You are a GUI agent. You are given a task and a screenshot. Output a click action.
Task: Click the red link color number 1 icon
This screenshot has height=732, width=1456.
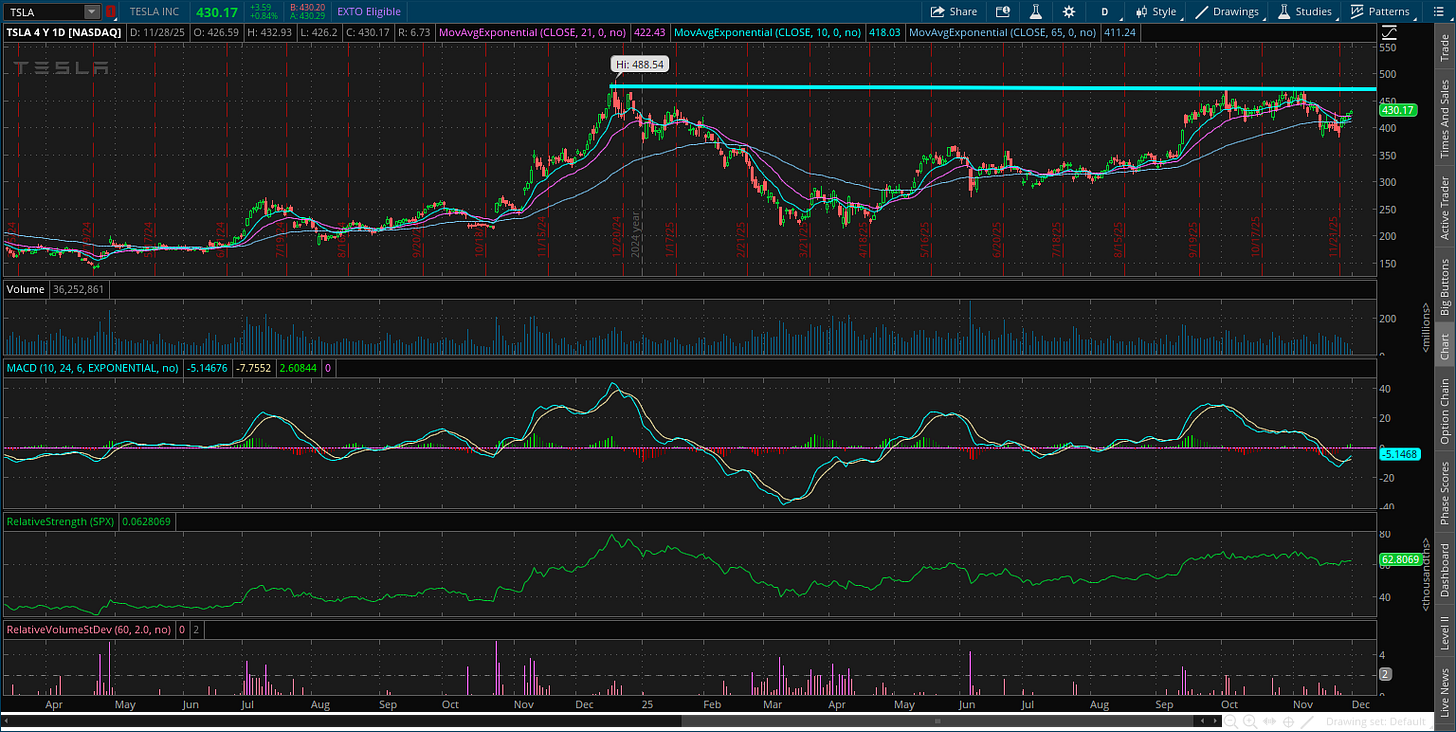(x=111, y=12)
